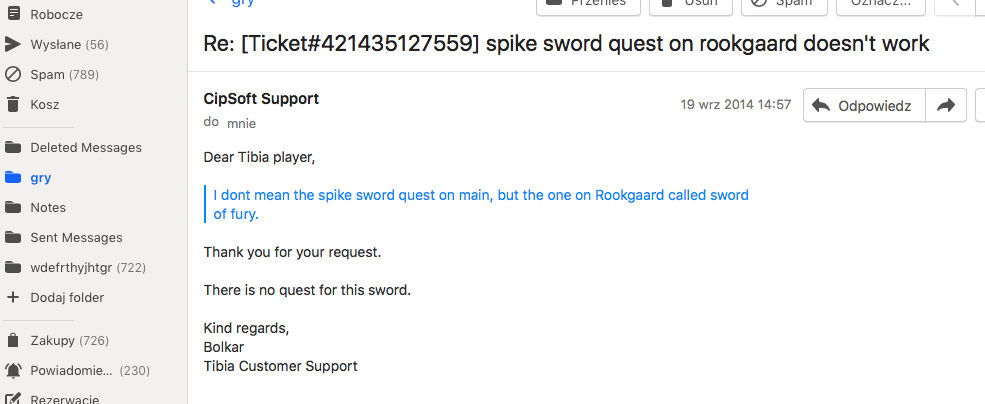The height and width of the screenshot is (404, 985).
Task: Click the Odpowiedz reply button
Action: pos(864,106)
